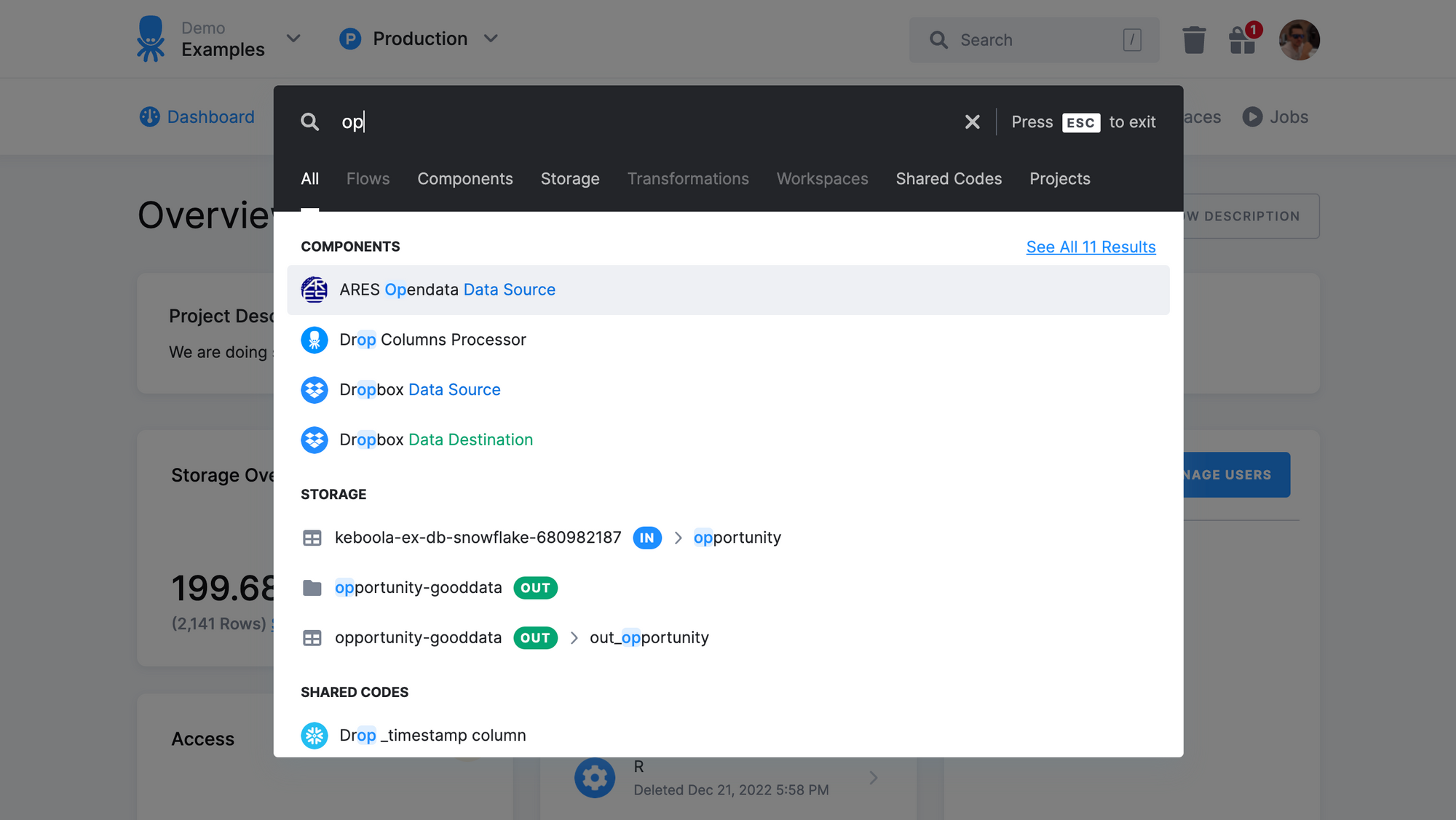Image resolution: width=1456 pixels, height=820 pixels.
Task: Open See All 11 Results link
Action: pos(1090,247)
